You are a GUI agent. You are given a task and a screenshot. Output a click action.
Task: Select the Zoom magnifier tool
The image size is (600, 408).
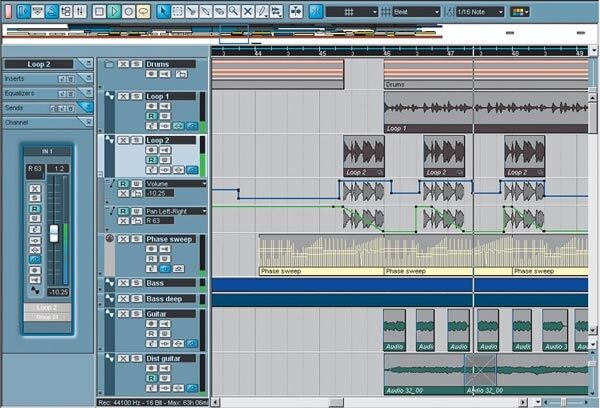[233, 11]
